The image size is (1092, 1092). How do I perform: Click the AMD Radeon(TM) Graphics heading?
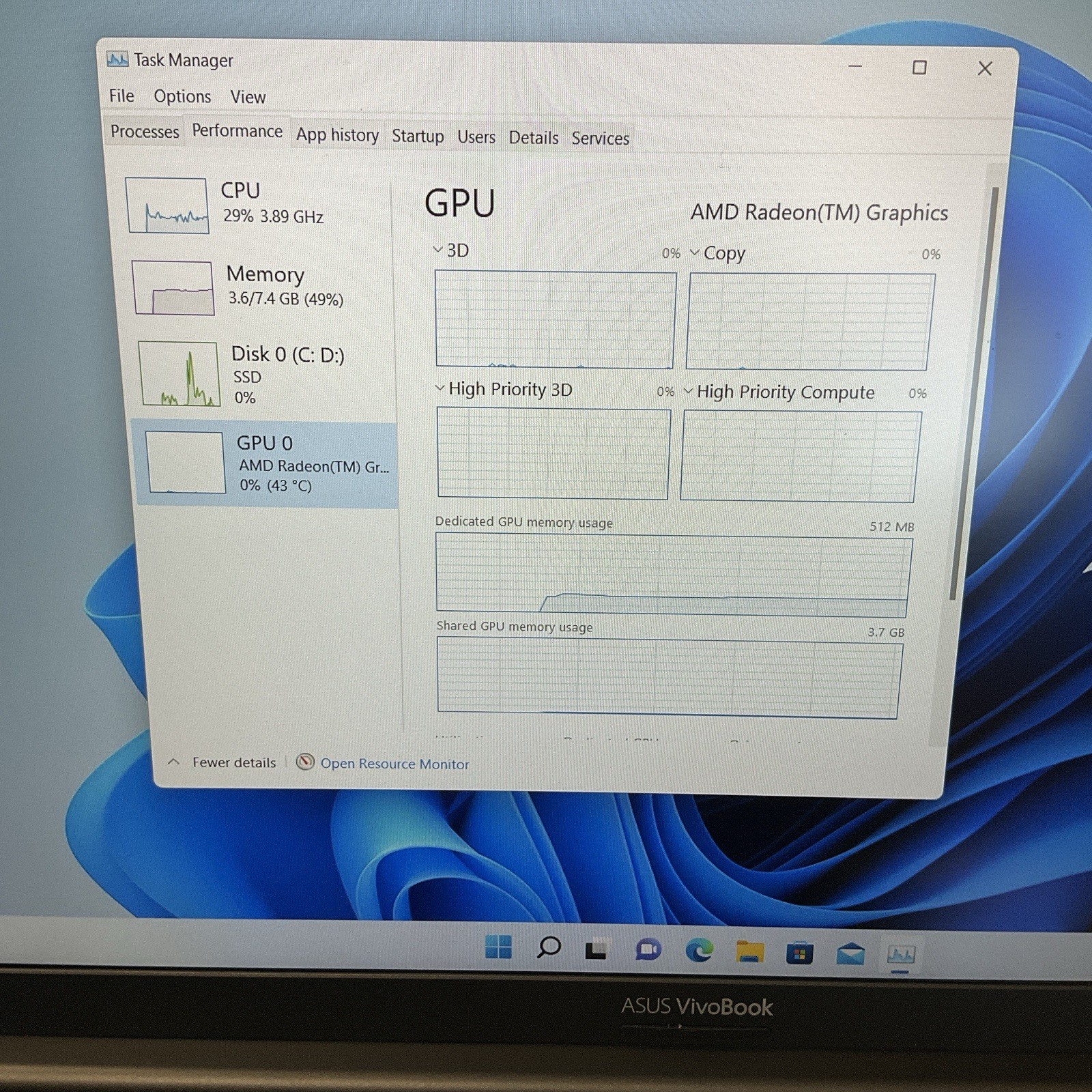[819, 212]
